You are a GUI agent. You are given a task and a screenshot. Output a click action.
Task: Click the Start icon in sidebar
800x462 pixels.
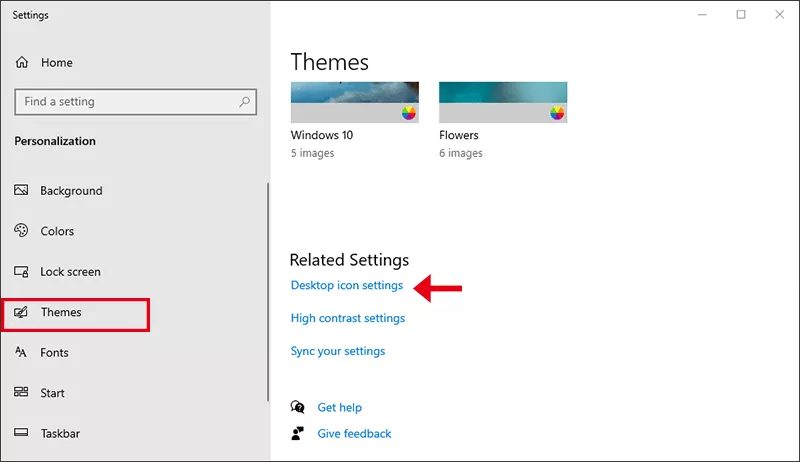tap(21, 393)
